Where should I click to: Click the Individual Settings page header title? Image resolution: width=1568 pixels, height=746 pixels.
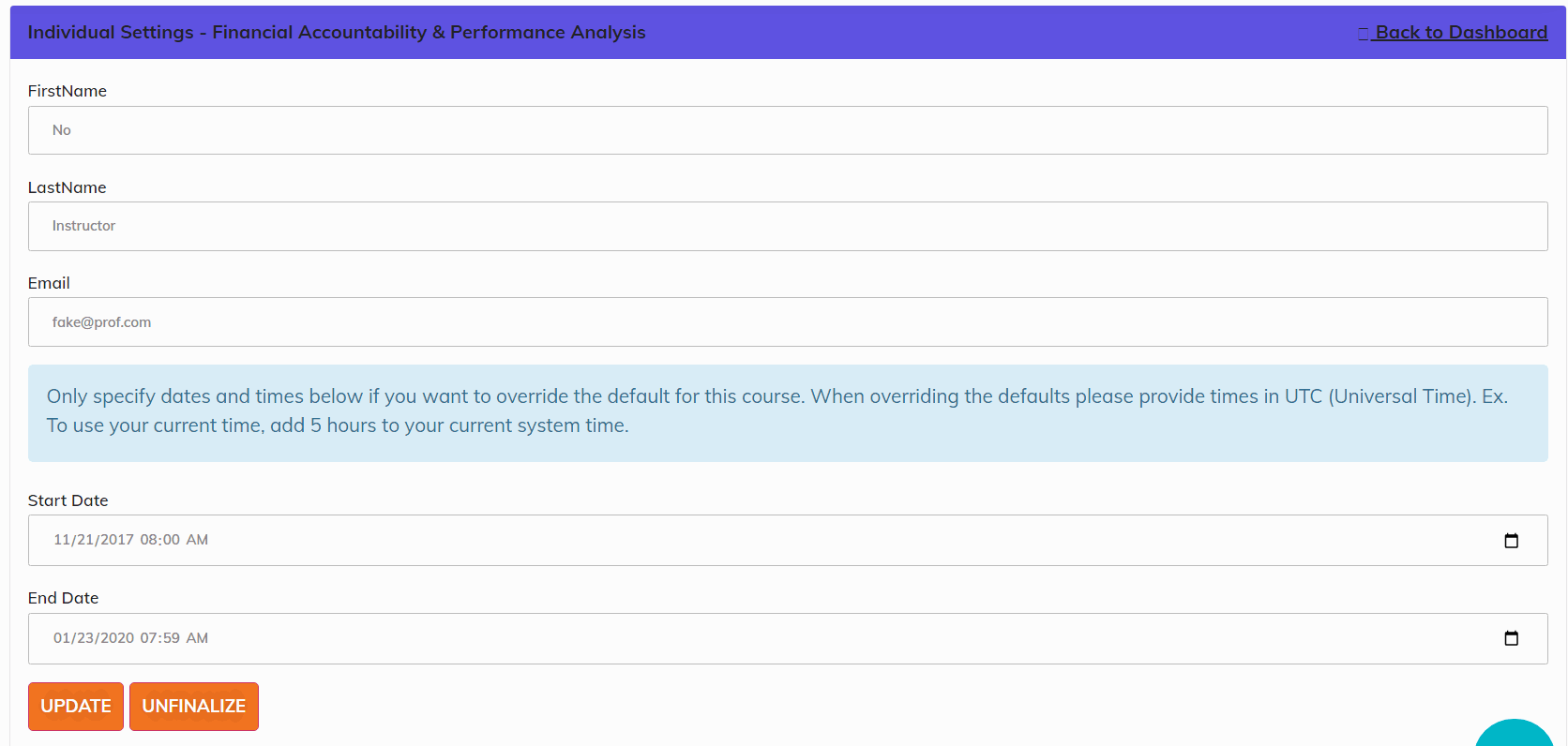pyautogui.click(x=337, y=32)
